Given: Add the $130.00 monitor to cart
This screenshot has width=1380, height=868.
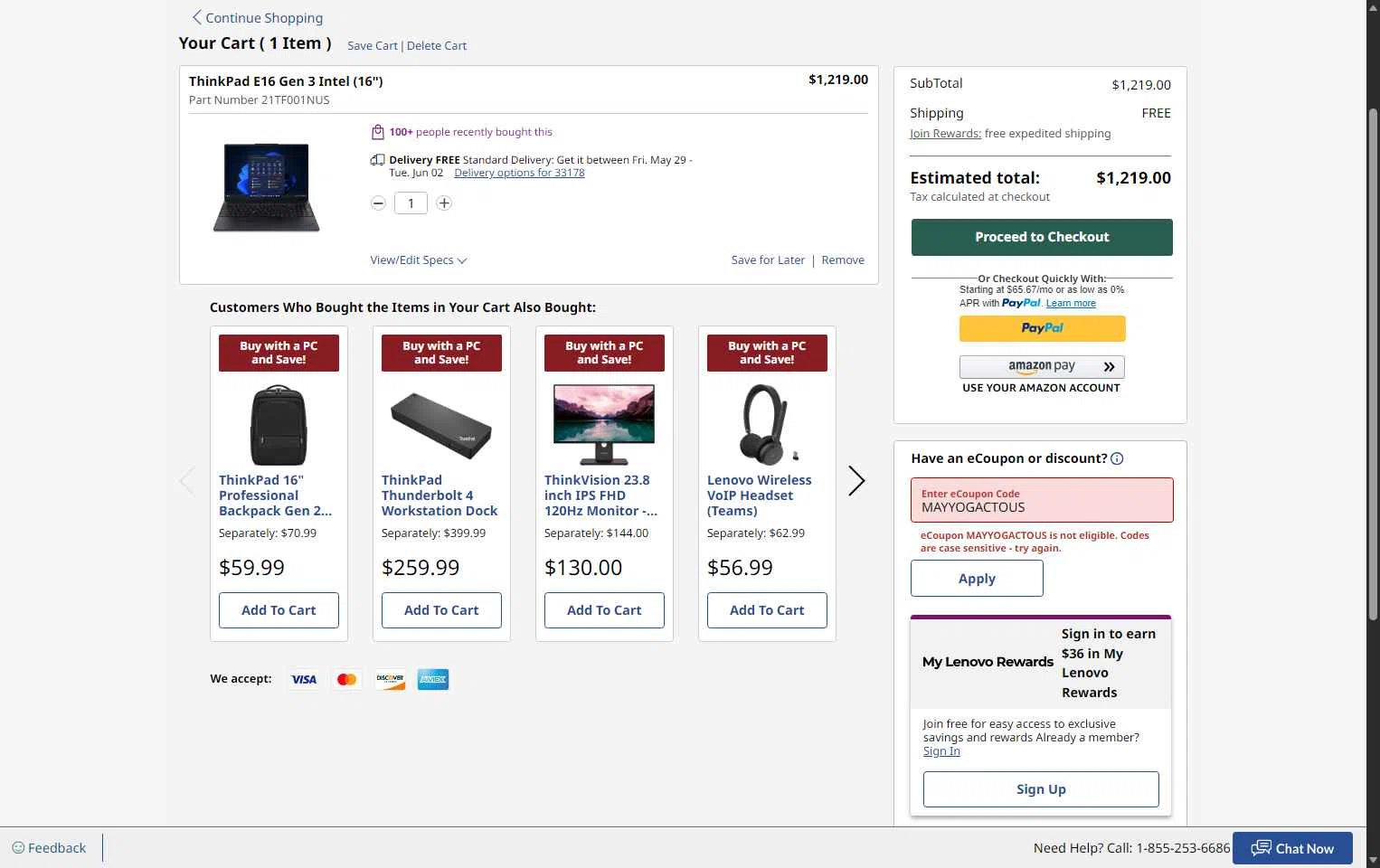Looking at the screenshot, I should pos(604,610).
